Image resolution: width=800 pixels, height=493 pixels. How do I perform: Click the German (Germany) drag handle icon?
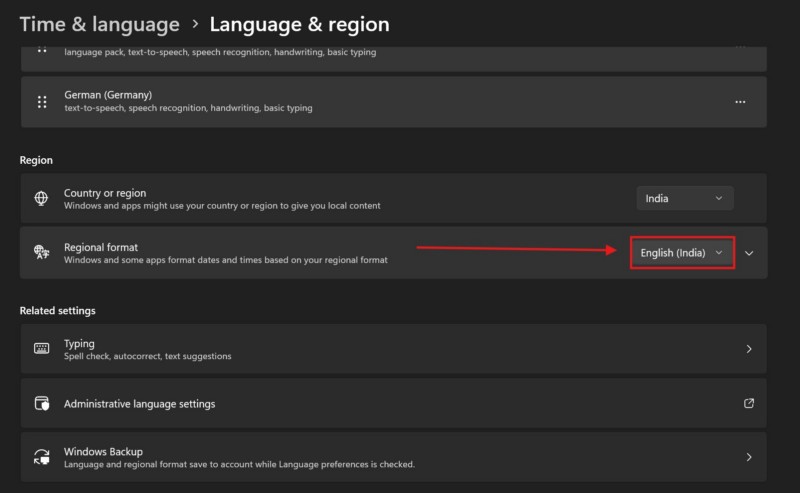click(x=42, y=102)
